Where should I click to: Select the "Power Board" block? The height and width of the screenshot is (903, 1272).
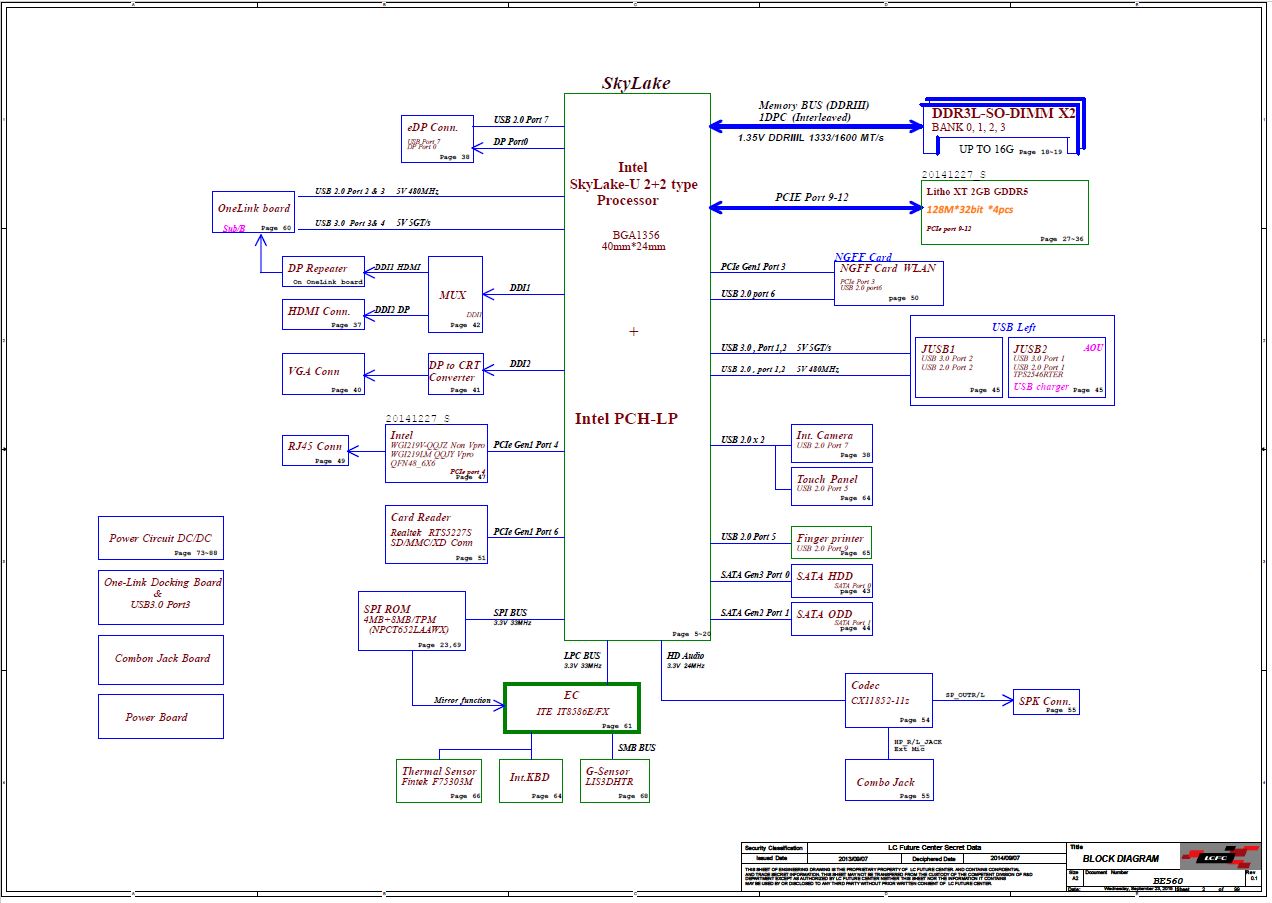pyautogui.click(x=160, y=717)
